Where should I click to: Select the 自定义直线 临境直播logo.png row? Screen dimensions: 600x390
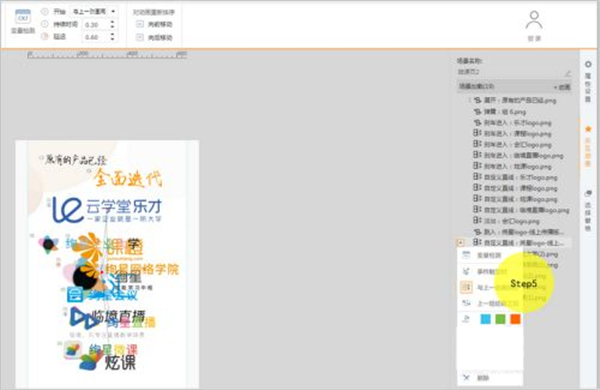521,210
